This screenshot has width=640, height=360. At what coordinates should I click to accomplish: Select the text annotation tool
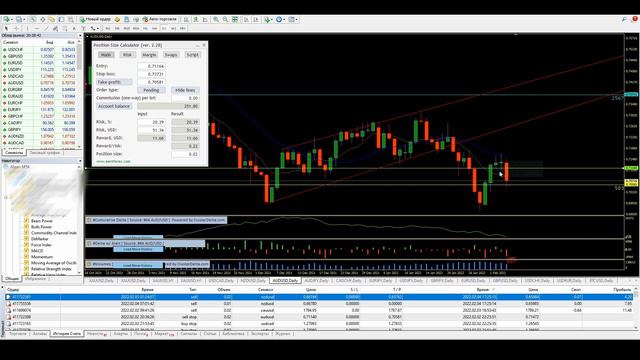pyautogui.click(x=74, y=28)
